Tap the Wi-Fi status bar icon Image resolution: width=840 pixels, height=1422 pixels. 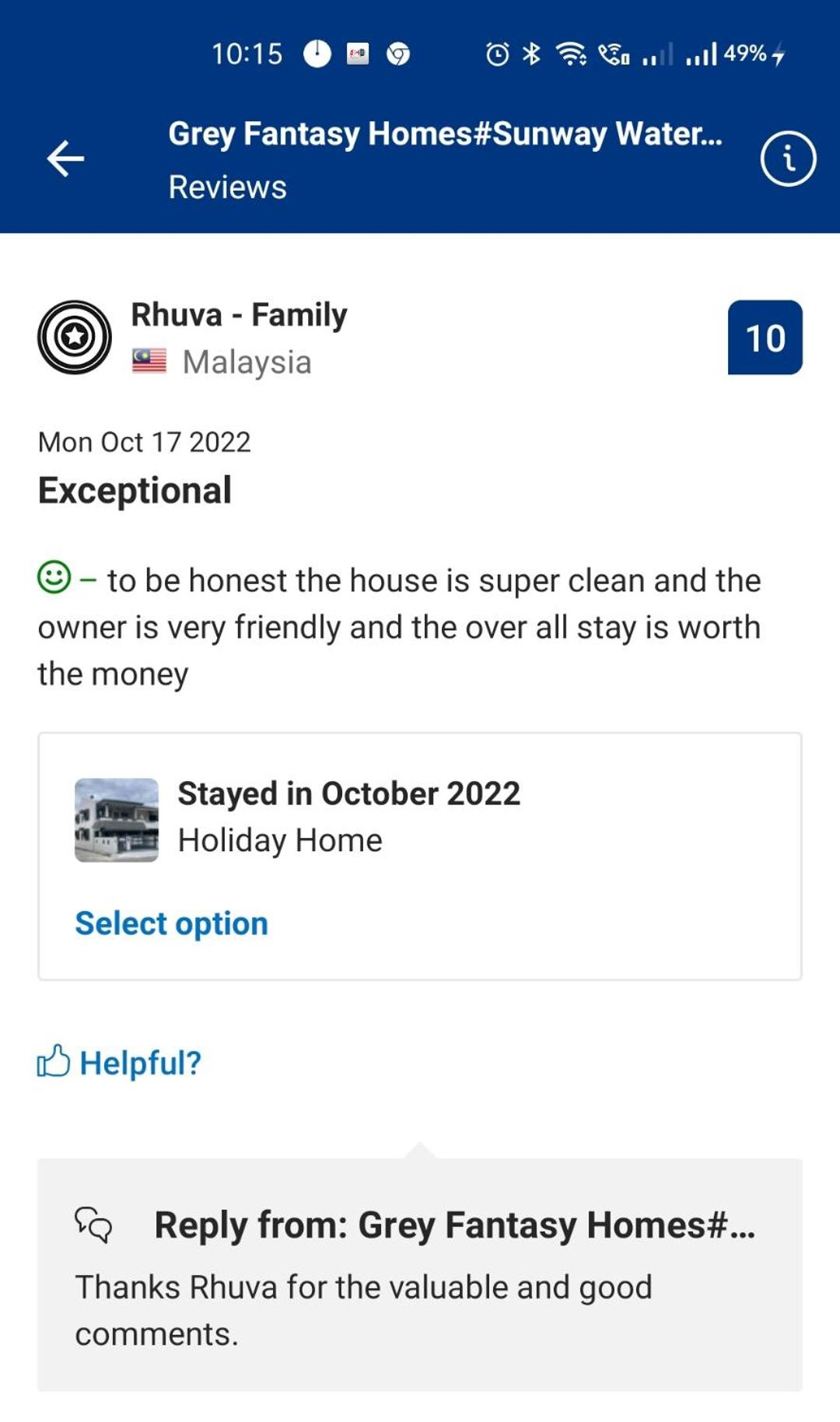(x=572, y=54)
